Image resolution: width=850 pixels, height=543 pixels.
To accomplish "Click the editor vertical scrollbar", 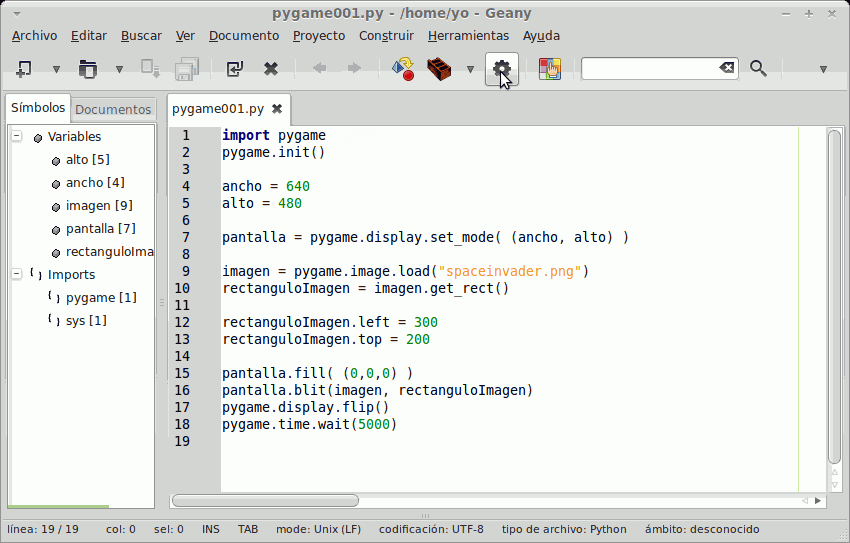I will click(834, 296).
